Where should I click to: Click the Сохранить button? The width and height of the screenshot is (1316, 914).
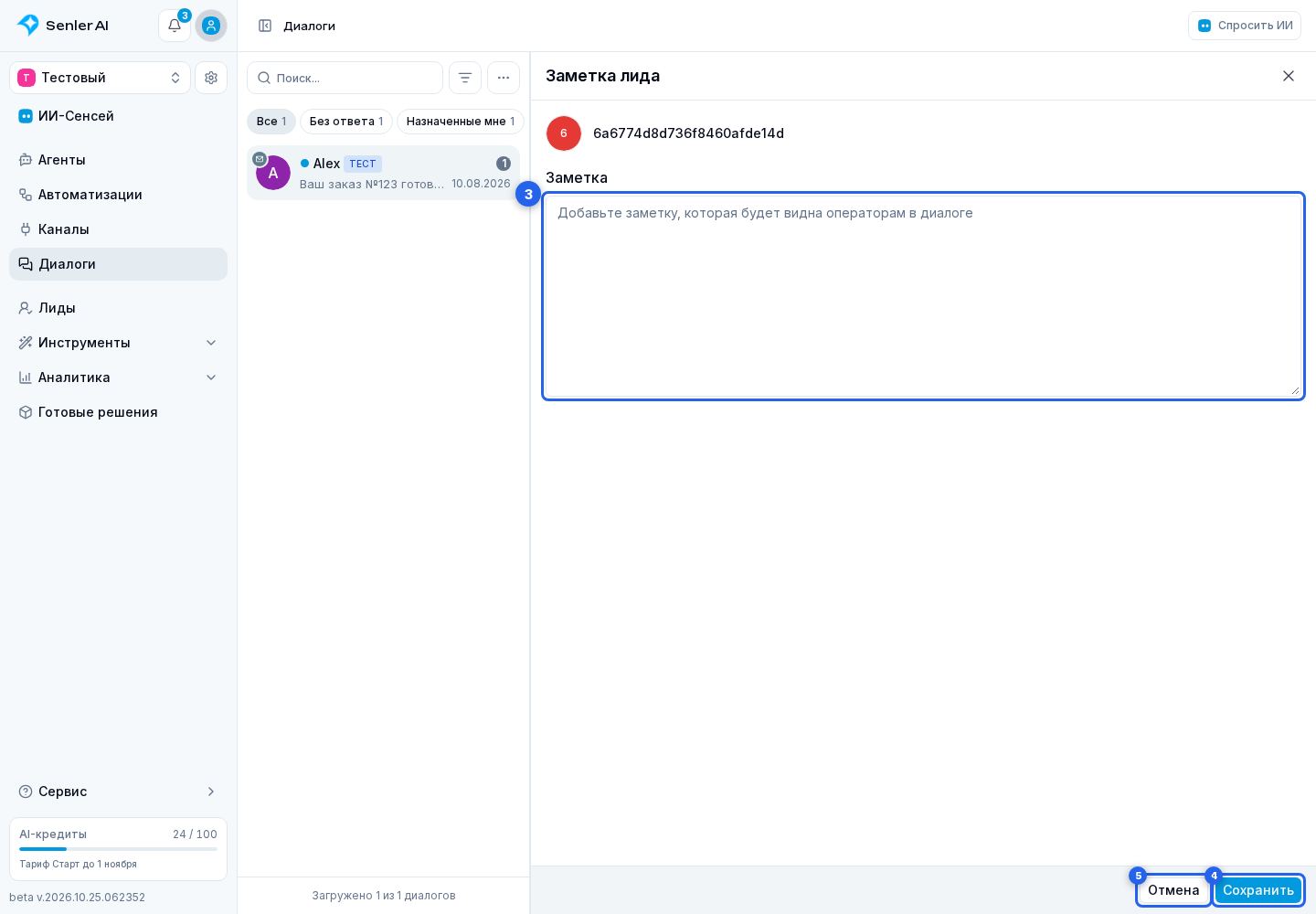tap(1258, 890)
